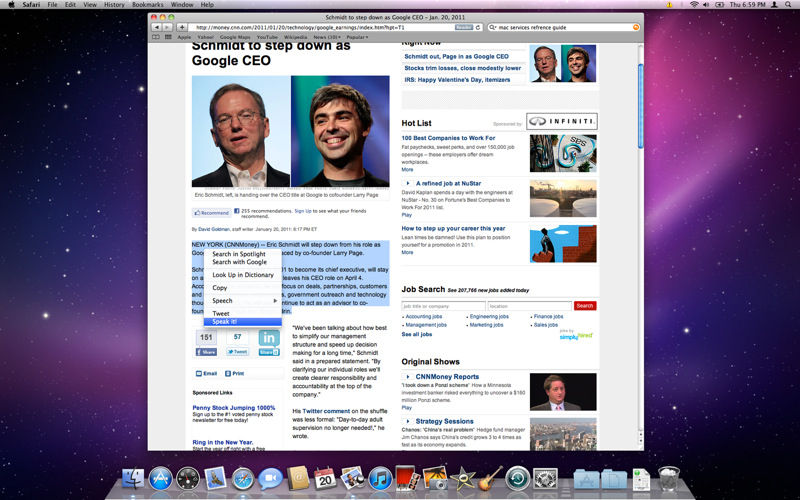
Task: Launch iChat from the Dock
Action: click(x=270, y=479)
